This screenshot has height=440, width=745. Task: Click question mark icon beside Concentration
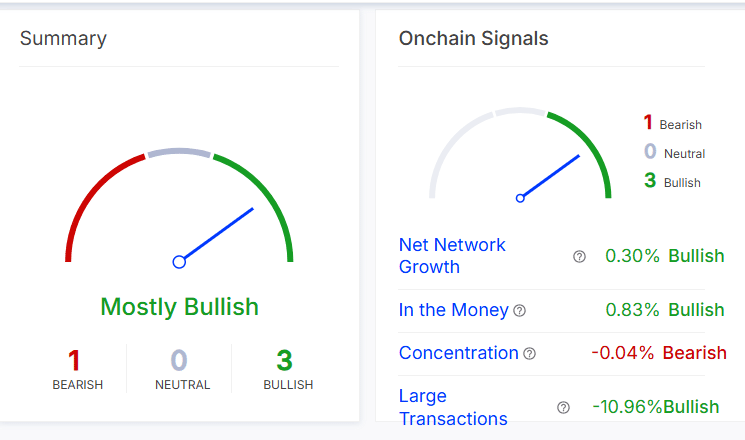tap(529, 353)
